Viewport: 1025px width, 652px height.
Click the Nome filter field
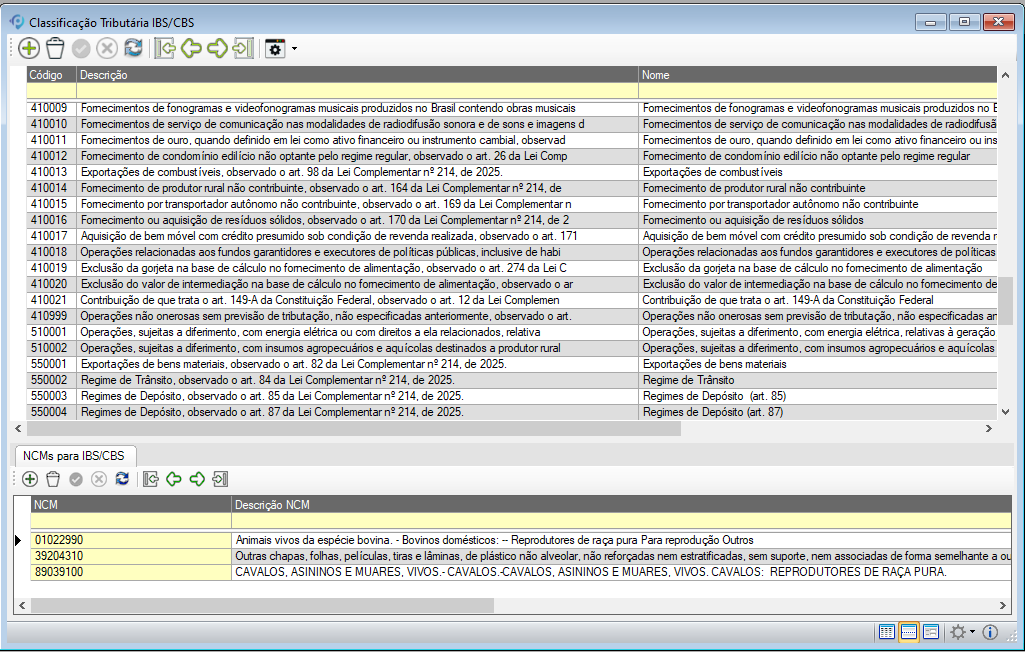818,91
